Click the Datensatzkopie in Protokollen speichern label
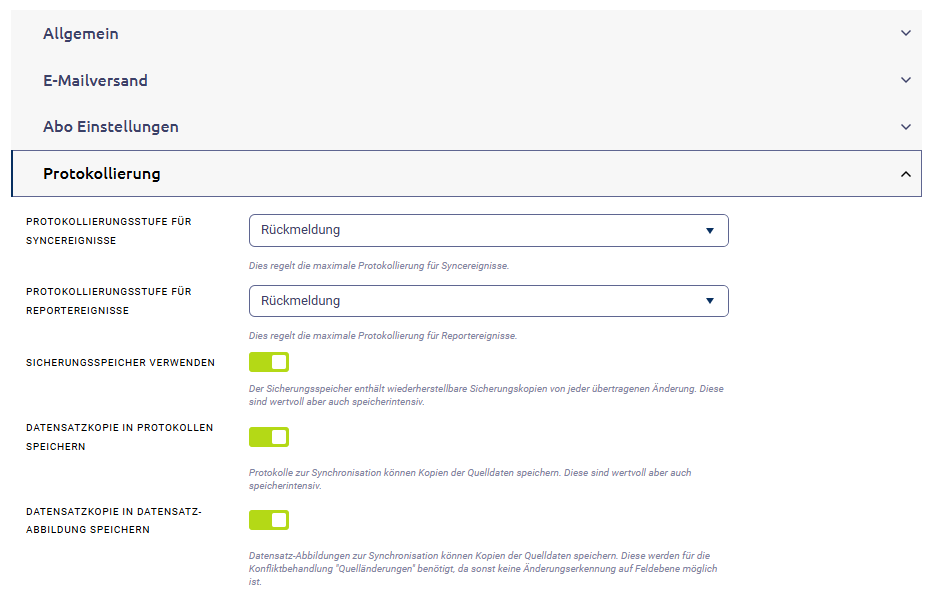 (121, 437)
